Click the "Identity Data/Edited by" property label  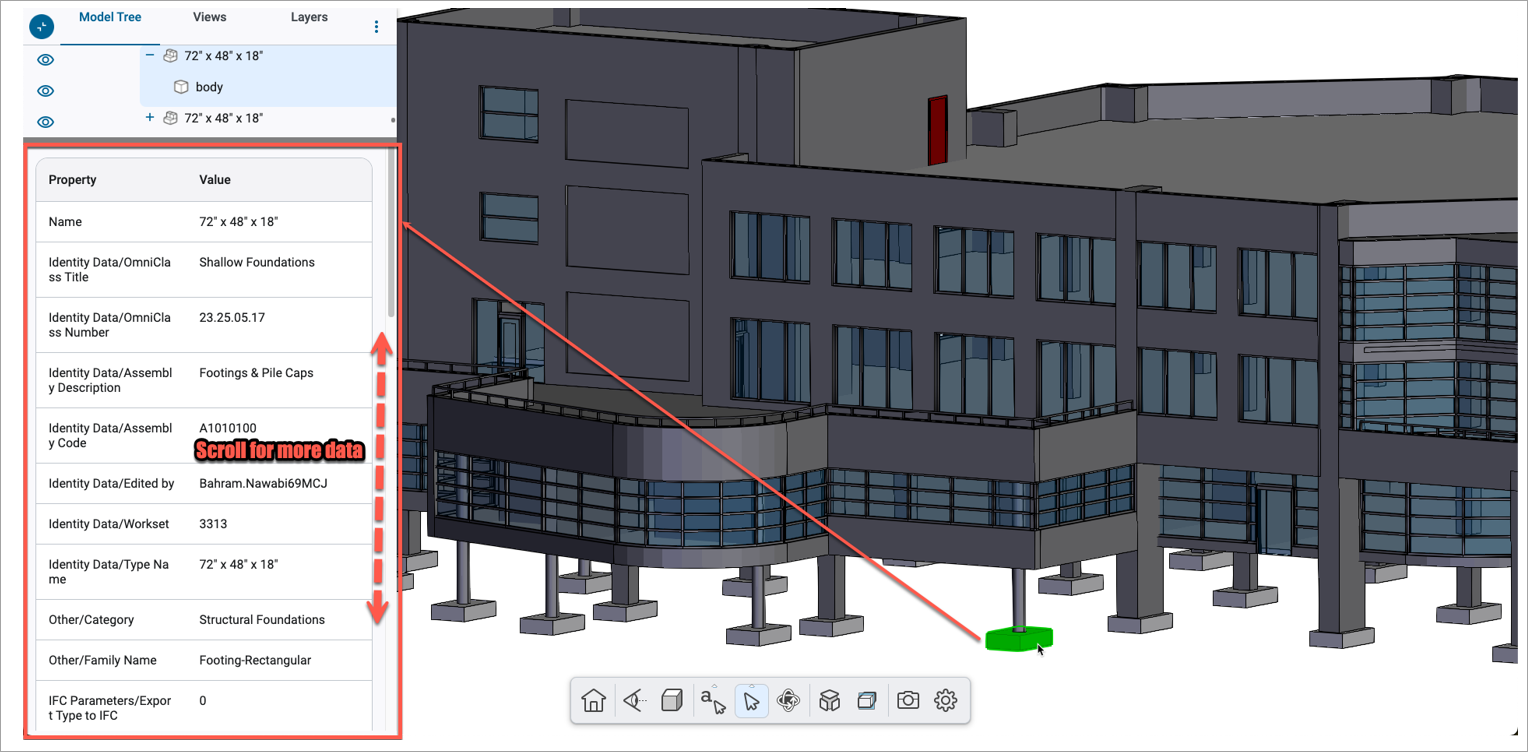pyautogui.click(x=112, y=484)
